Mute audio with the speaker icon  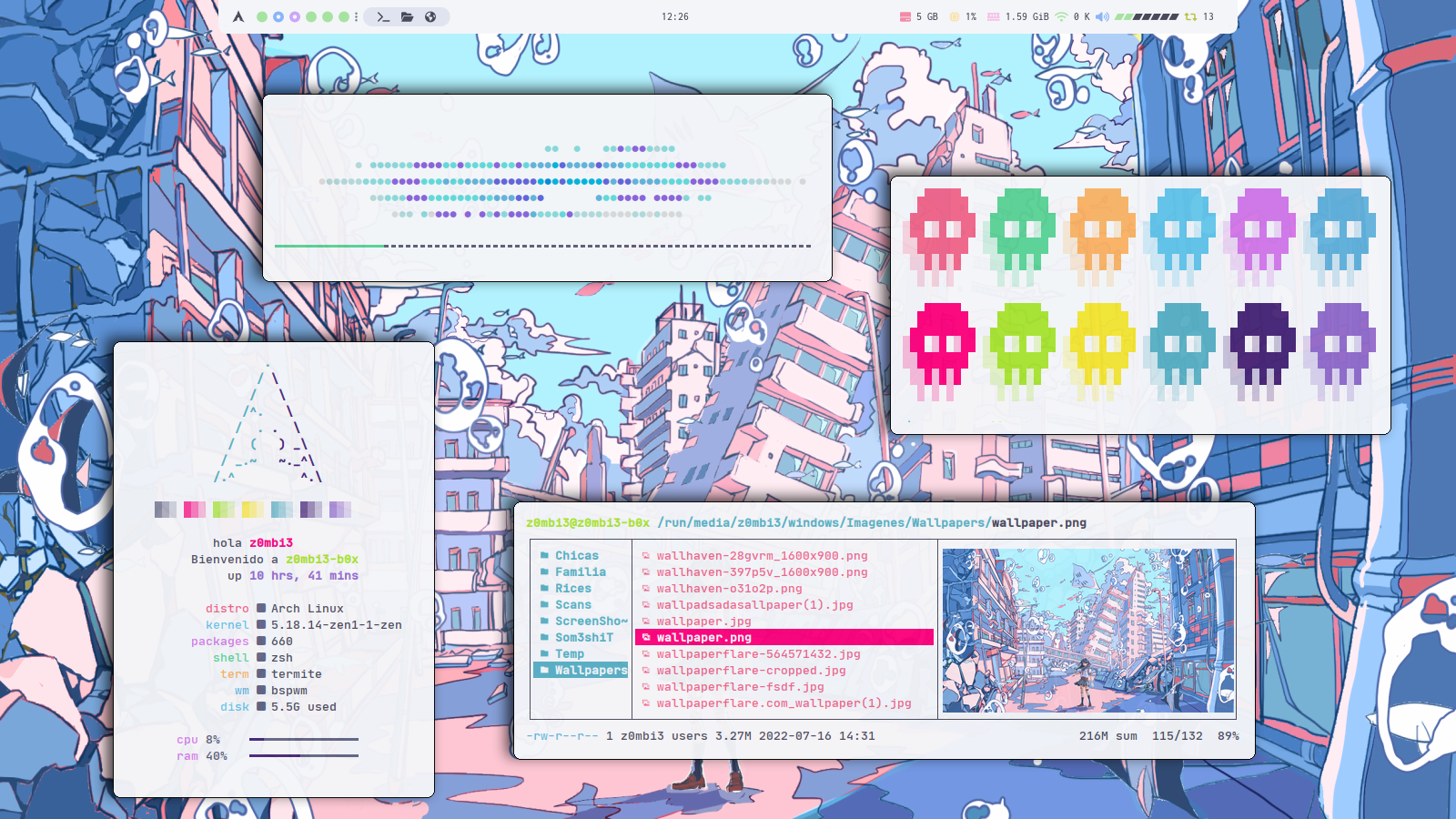point(1102,16)
